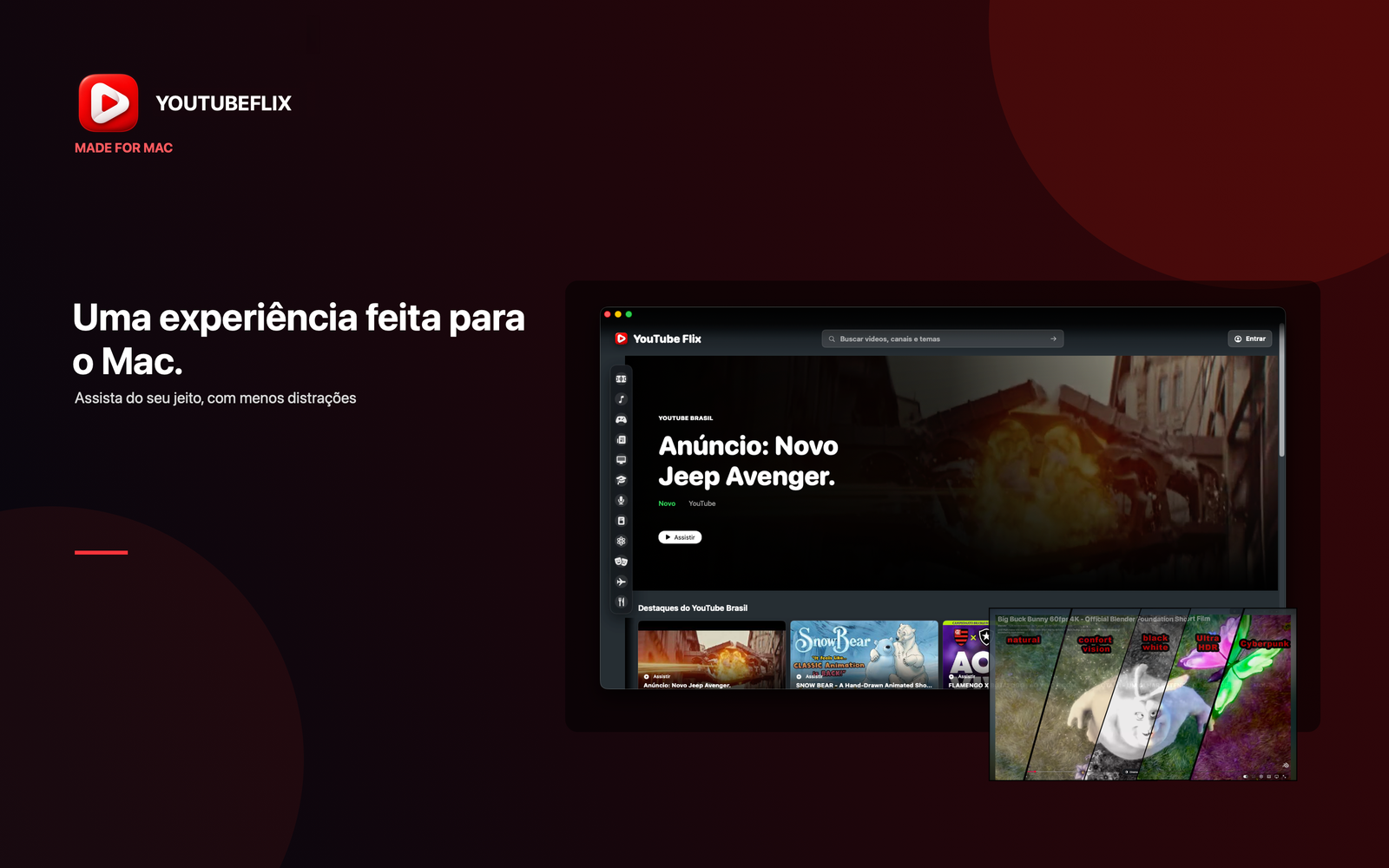Image resolution: width=1389 pixels, height=868 pixels.
Task: Click the Big Buck Bunny video title
Action: [x=1103, y=619]
